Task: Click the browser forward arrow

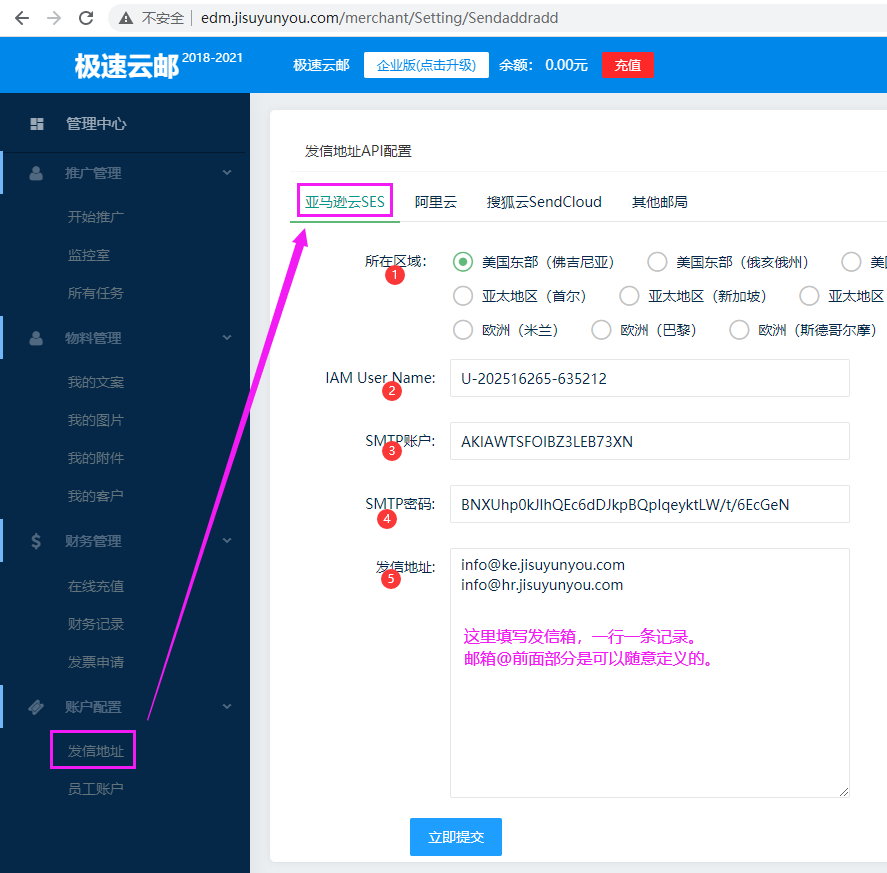Action: (x=54, y=18)
